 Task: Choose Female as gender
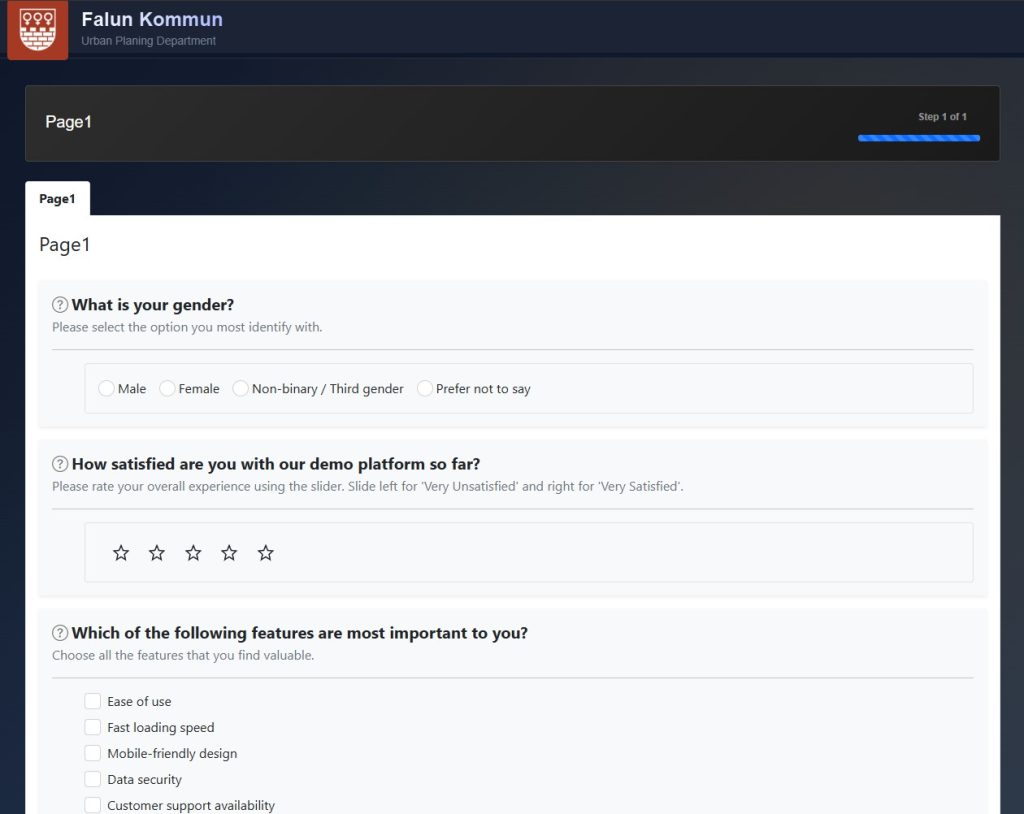click(x=168, y=388)
